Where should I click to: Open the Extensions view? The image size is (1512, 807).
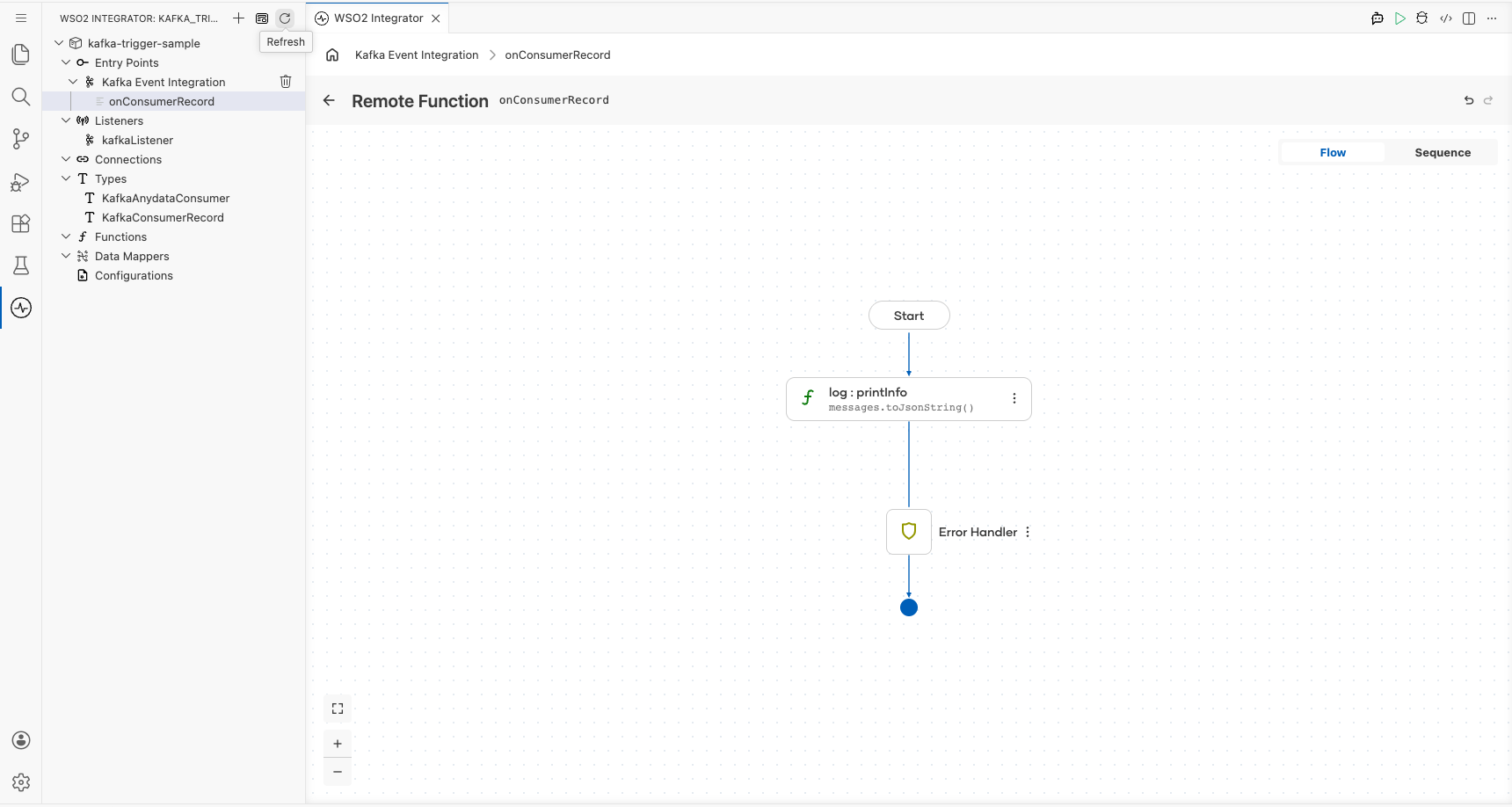click(21, 223)
